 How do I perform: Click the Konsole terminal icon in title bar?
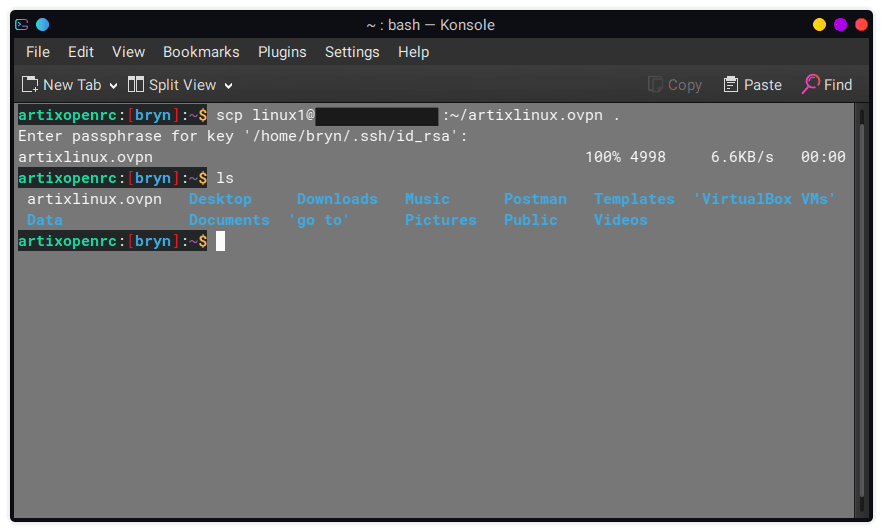tap(22, 25)
